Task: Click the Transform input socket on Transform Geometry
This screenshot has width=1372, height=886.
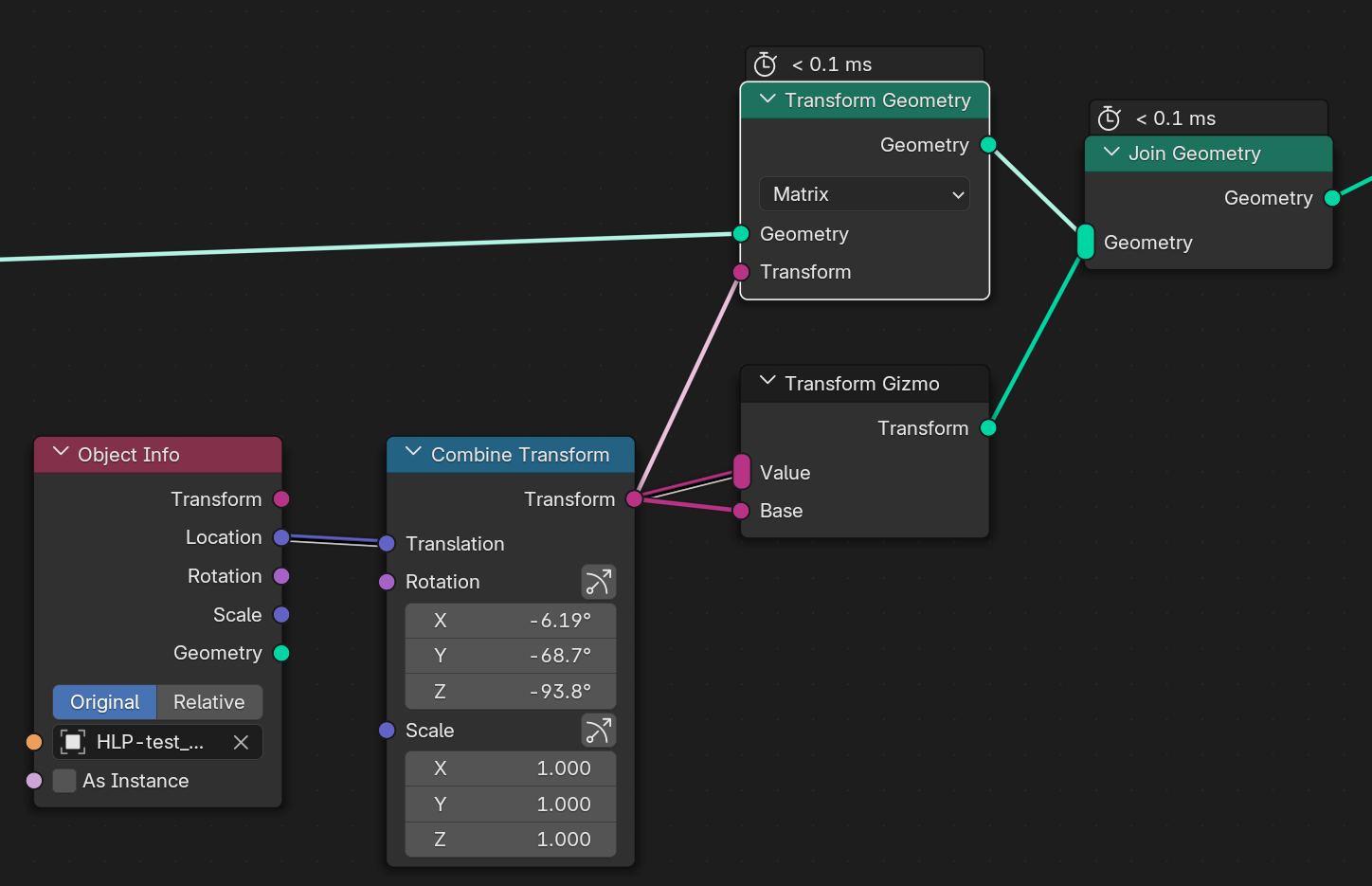Action: click(741, 273)
